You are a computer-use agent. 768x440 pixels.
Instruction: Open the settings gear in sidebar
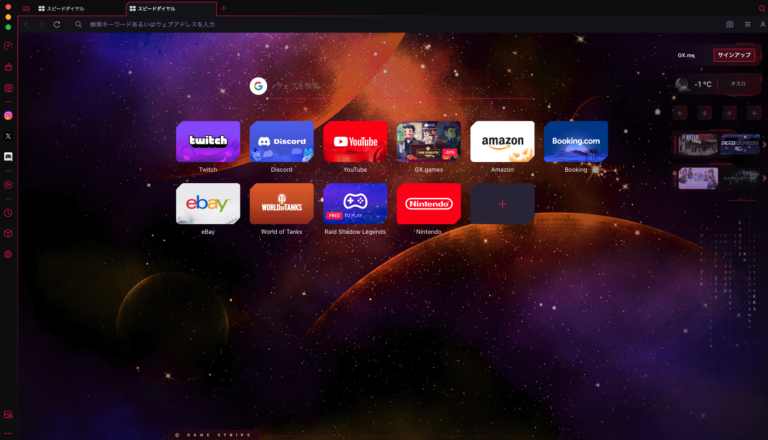pos(8,254)
